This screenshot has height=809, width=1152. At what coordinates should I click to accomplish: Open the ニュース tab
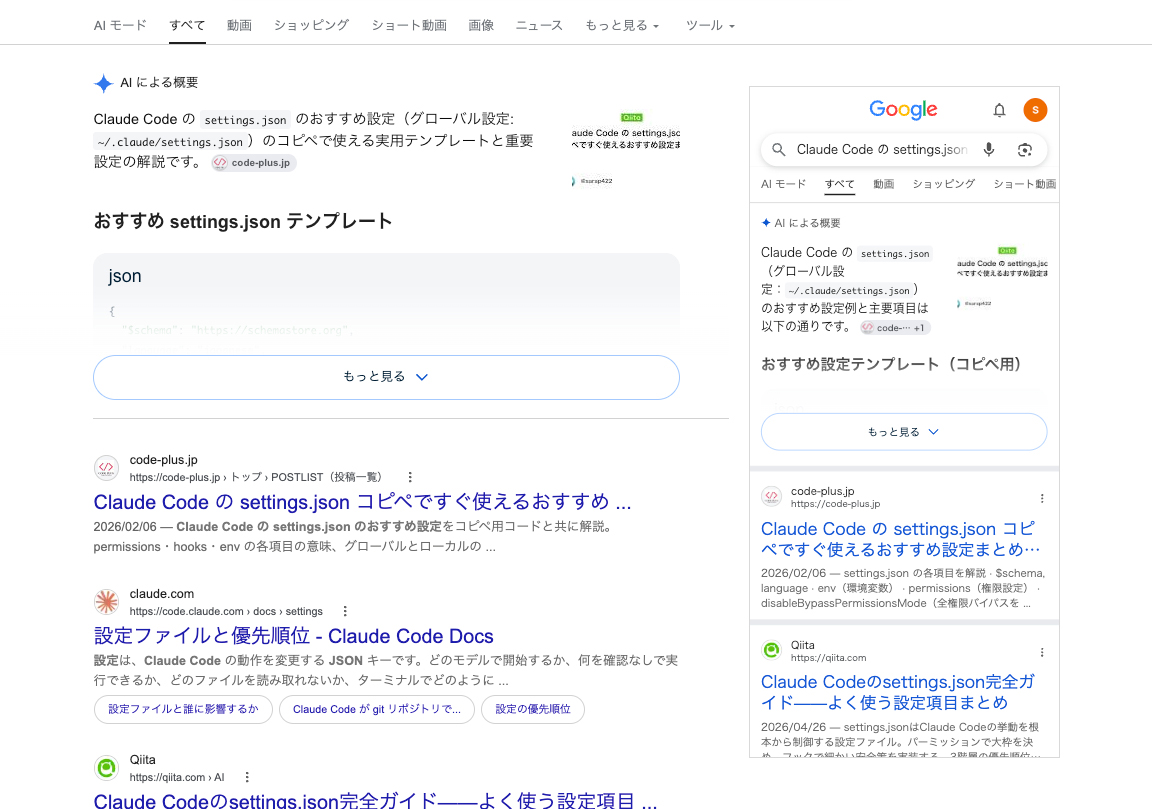pos(539,25)
